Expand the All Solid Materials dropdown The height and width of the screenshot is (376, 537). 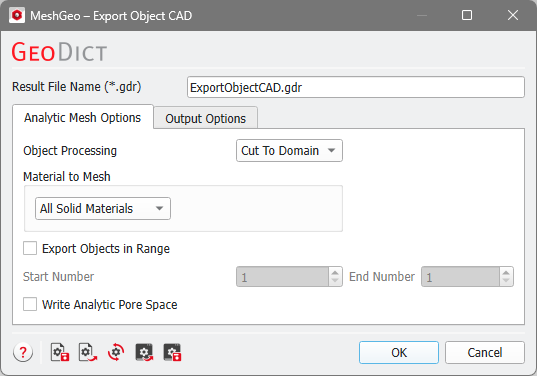tap(103, 208)
